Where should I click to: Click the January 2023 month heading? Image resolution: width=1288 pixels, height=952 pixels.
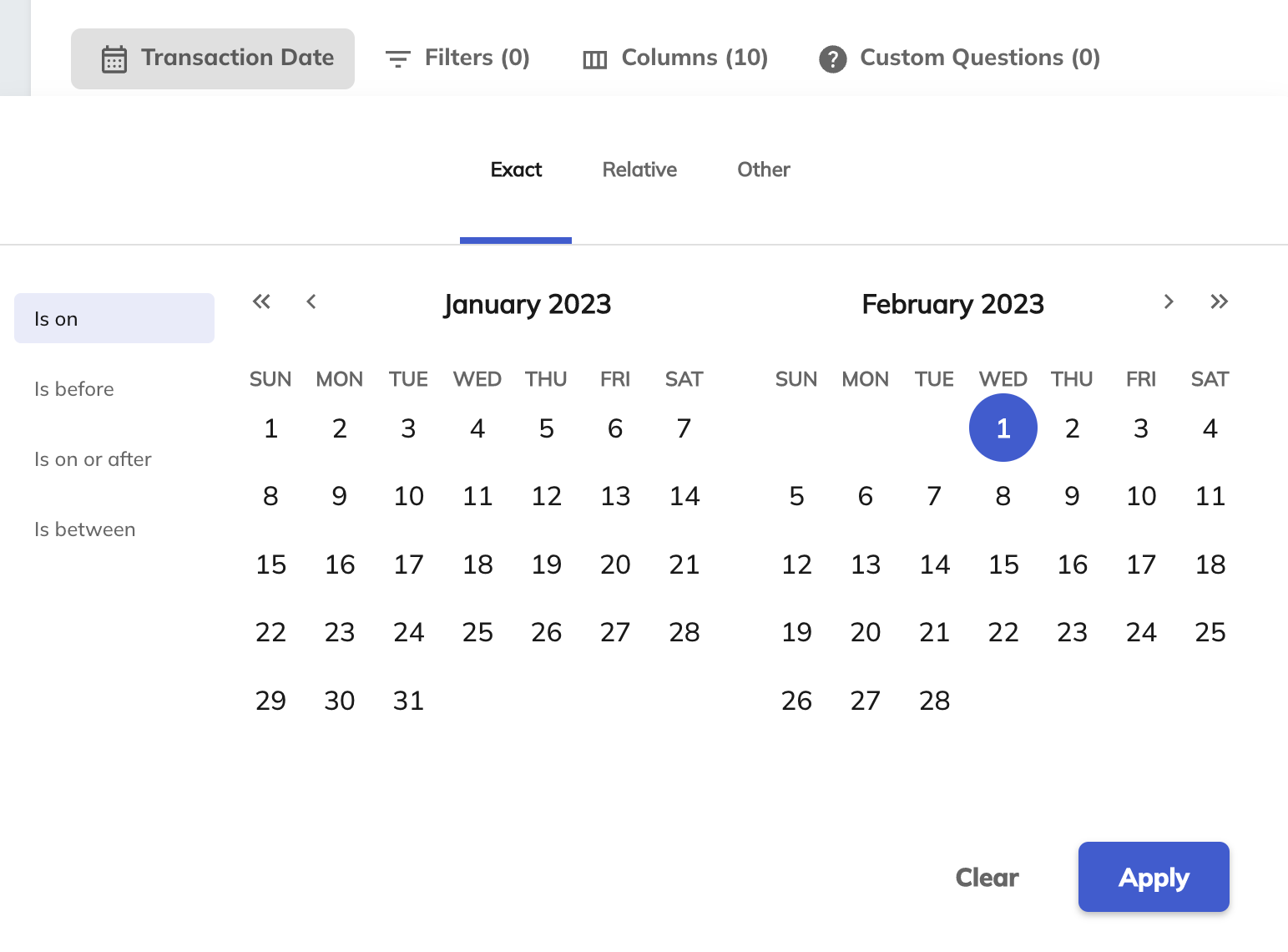pyautogui.click(x=528, y=304)
